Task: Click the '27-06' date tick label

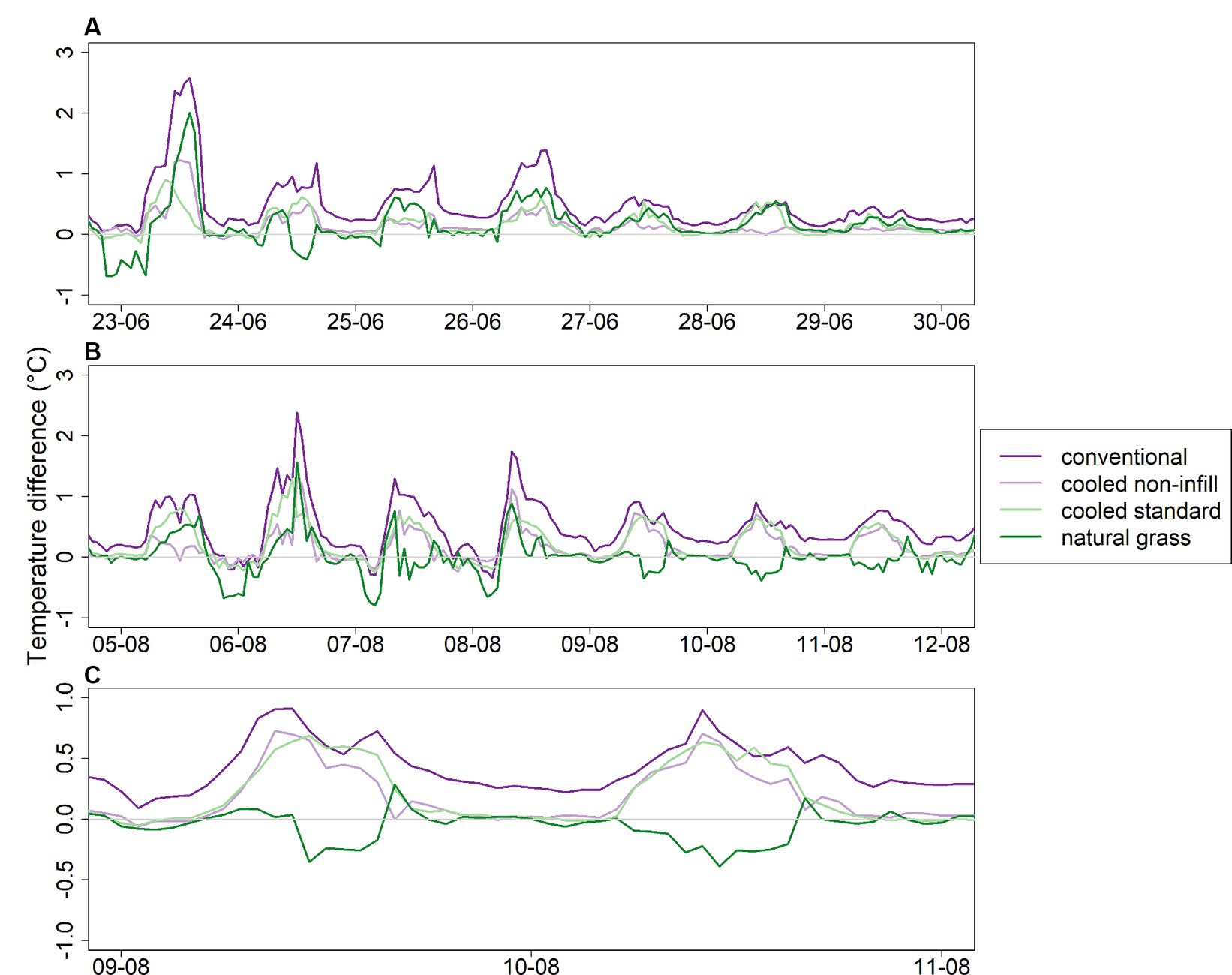Action: click(590, 322)
